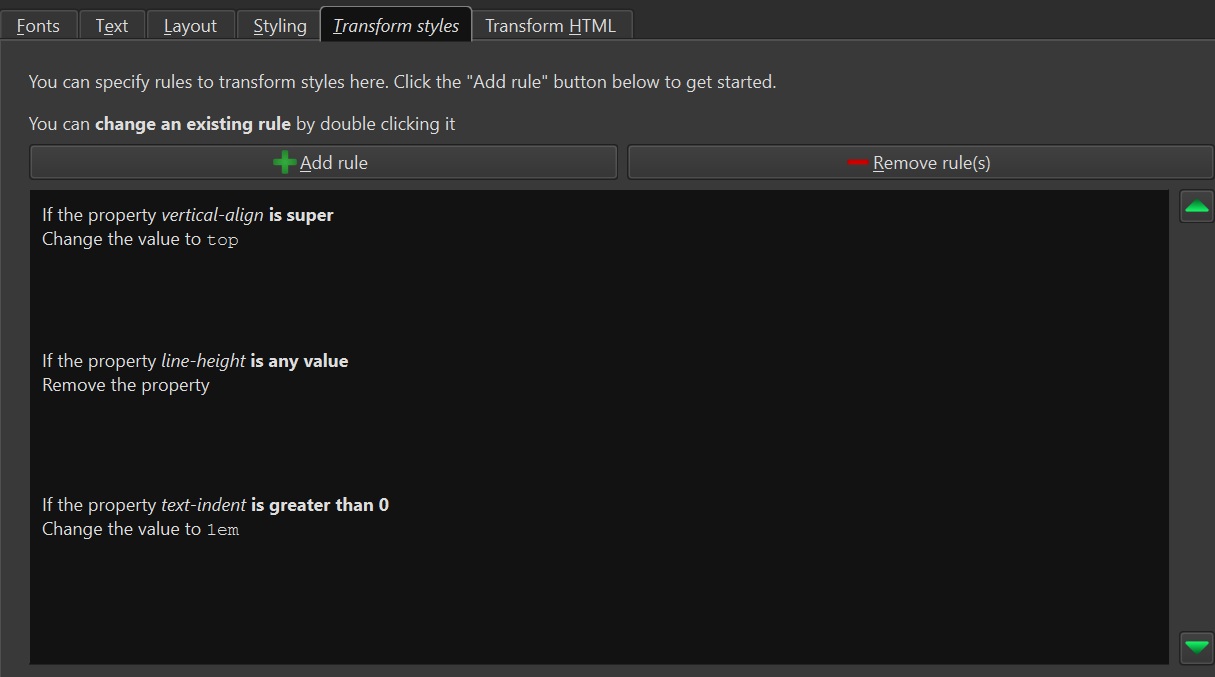Switch to the Fonts tab
This screenshot has width=1215, height=677.
pos(38,26)
